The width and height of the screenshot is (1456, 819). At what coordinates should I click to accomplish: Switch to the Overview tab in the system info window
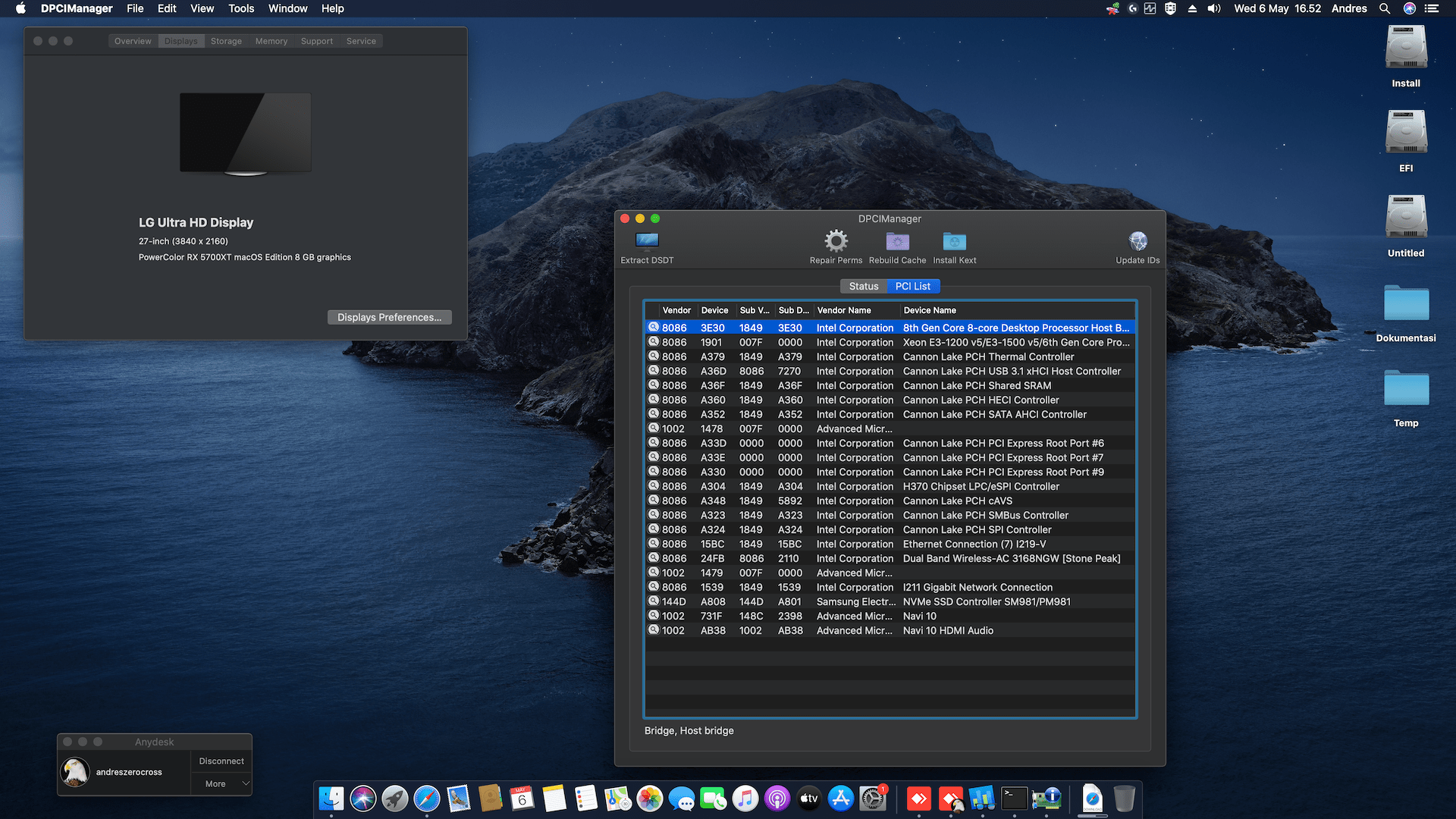point(133,41)
